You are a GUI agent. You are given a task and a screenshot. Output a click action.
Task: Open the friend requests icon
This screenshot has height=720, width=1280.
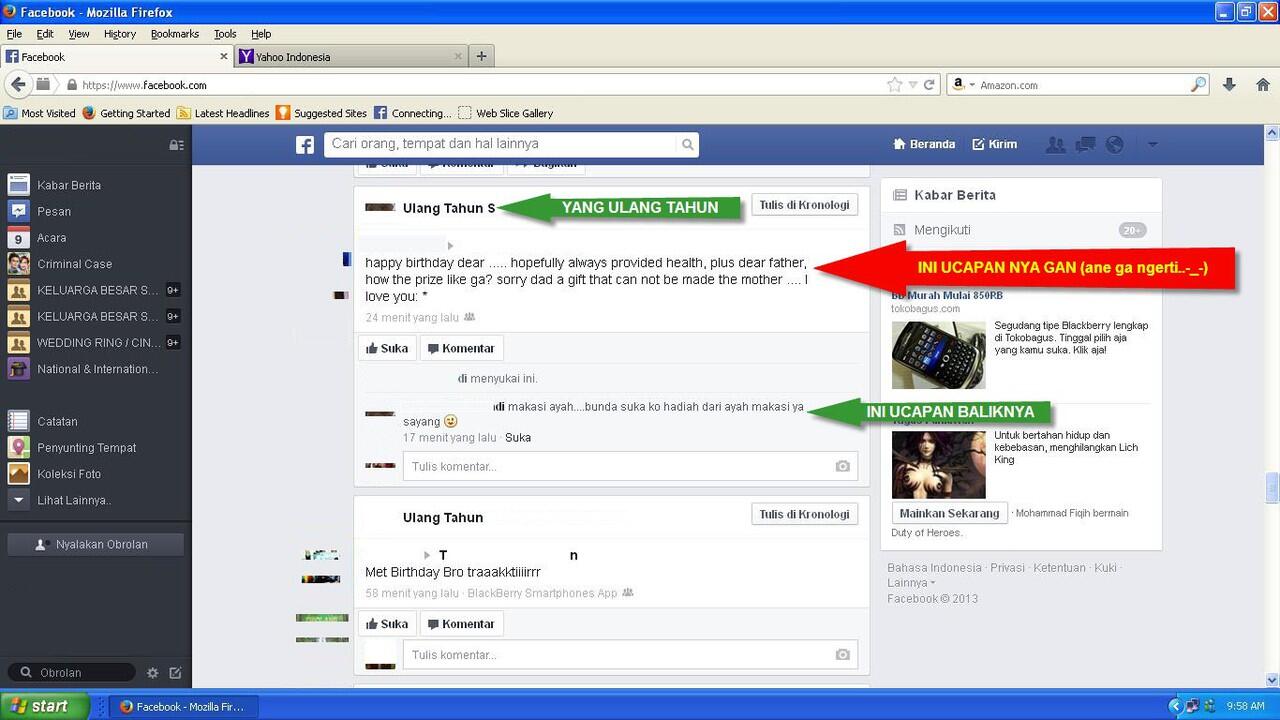tap(1055, 145)
